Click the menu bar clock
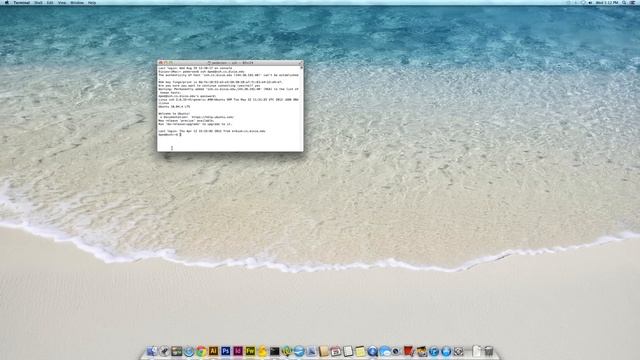 point(607,2)
